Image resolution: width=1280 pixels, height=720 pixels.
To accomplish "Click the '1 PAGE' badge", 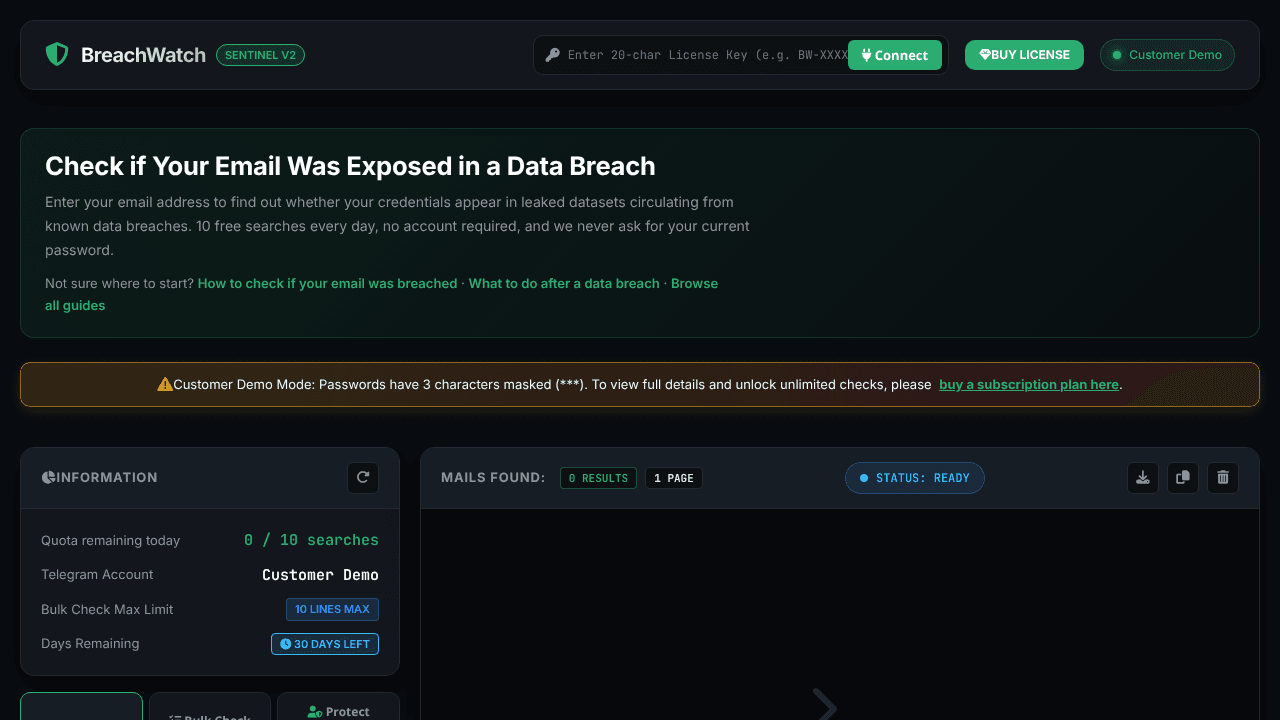I will coord(674,478).
